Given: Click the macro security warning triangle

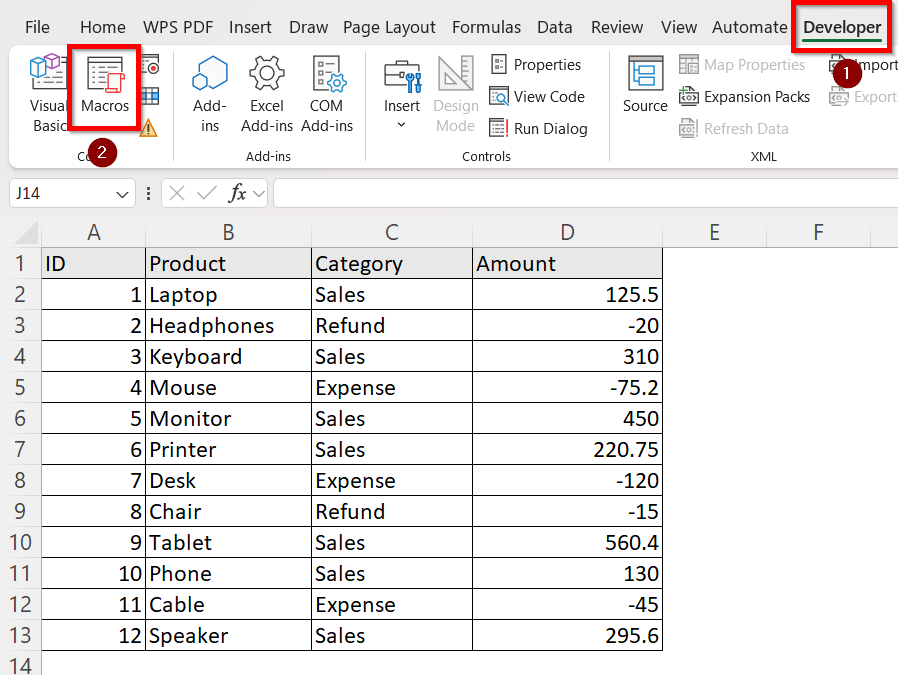Looking at the screenshot, I should point(148,130).
